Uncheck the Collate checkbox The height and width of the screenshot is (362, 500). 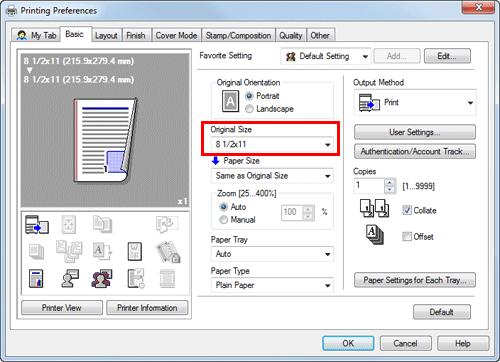pyautogui.click(x=407, y=210)
